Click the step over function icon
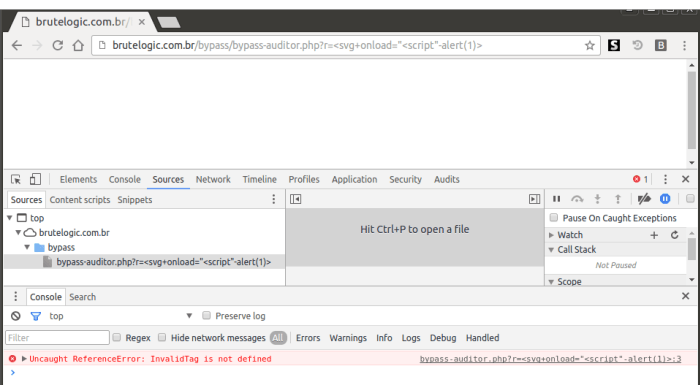The height and width of the screenshot is (385, 700). 577,199
